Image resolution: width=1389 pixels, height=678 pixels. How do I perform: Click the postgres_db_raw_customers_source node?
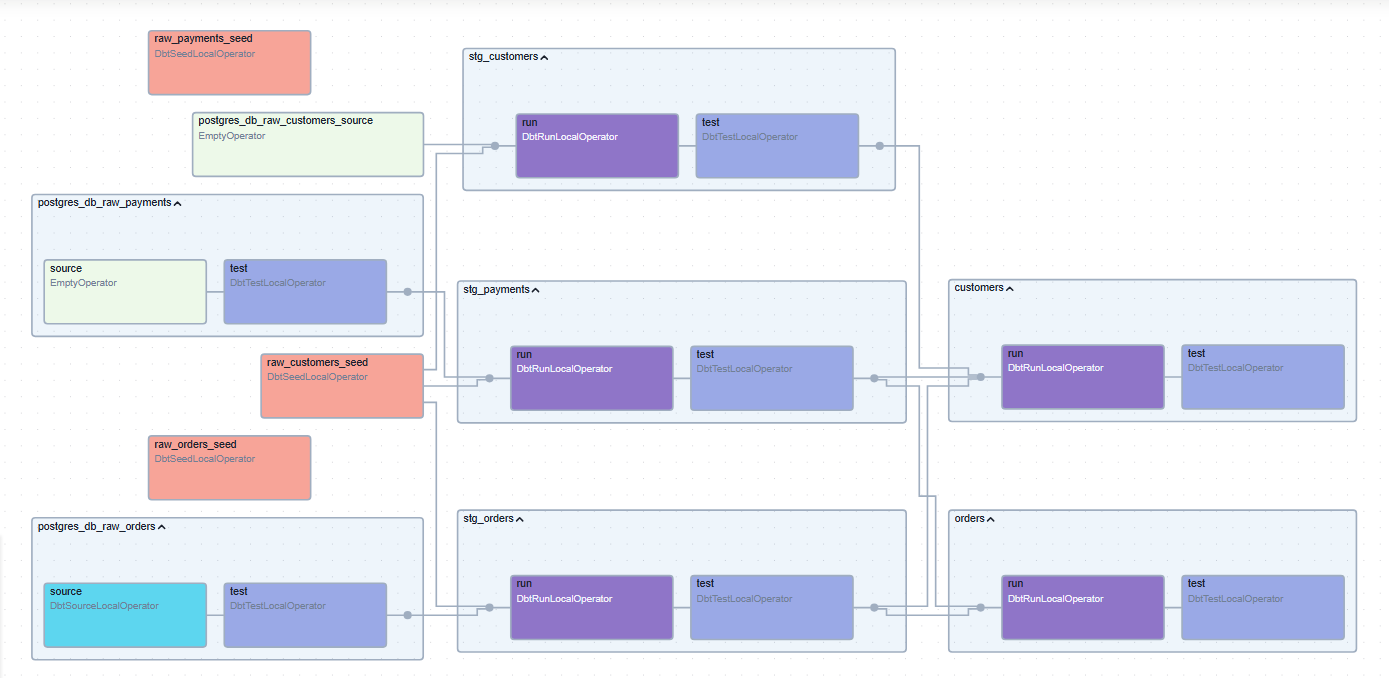[x=308, y=144]
